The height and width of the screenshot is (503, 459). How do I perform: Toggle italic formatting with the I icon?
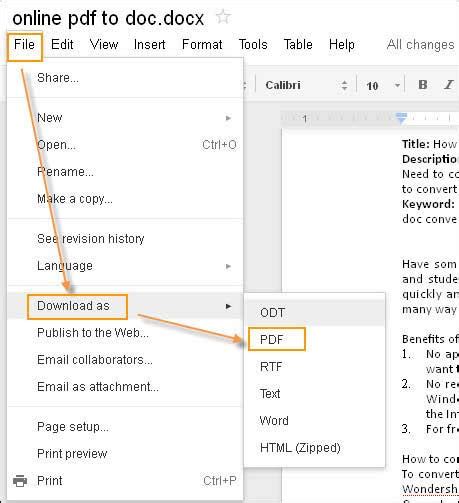(449, 85)
